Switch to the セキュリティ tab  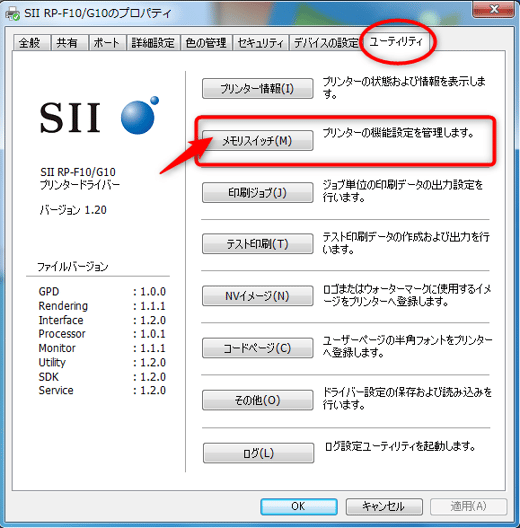click(261, 43)
